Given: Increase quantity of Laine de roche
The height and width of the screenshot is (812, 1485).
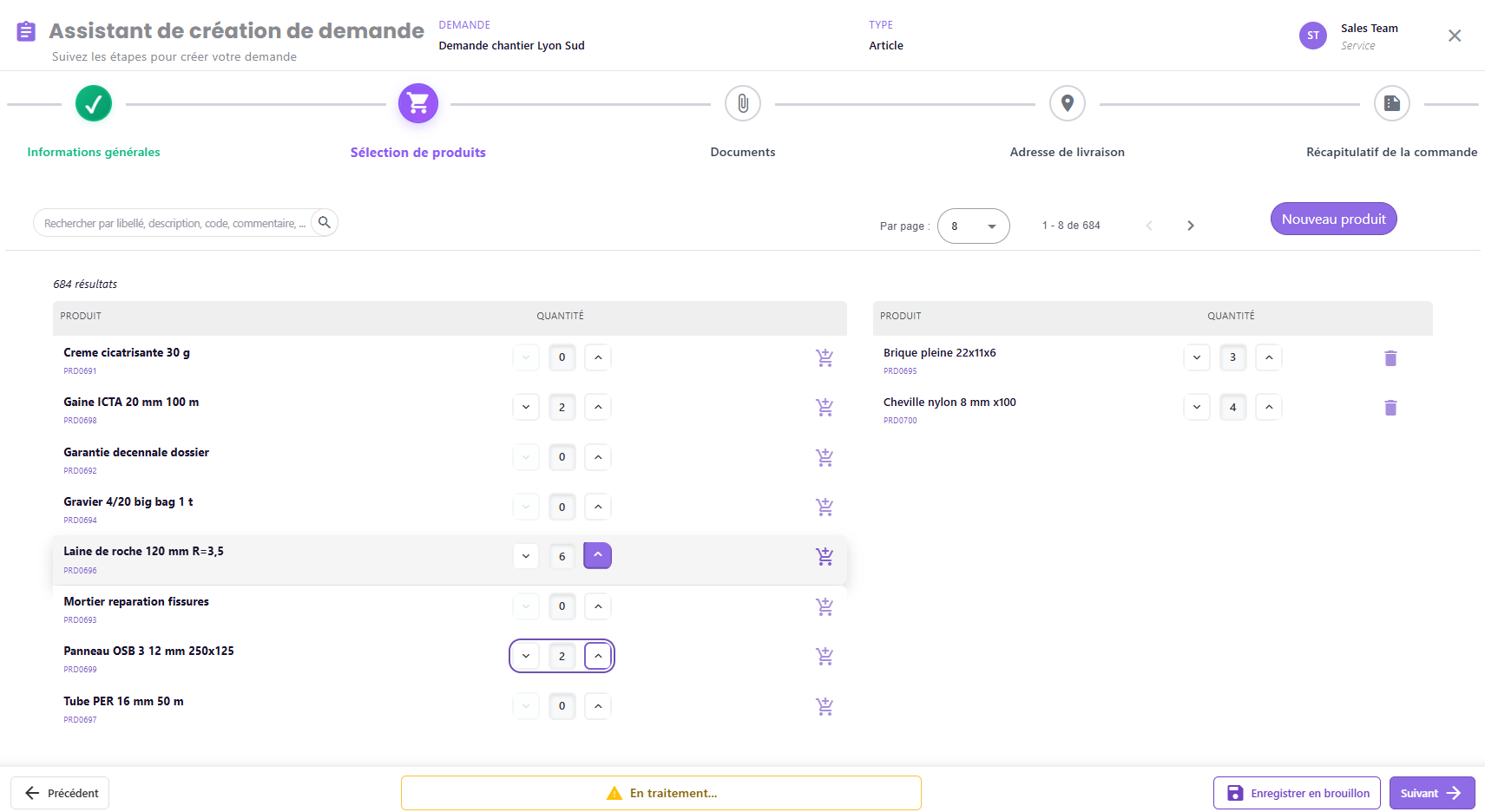Looking at the screenshot, I should (x=598, y=556).
